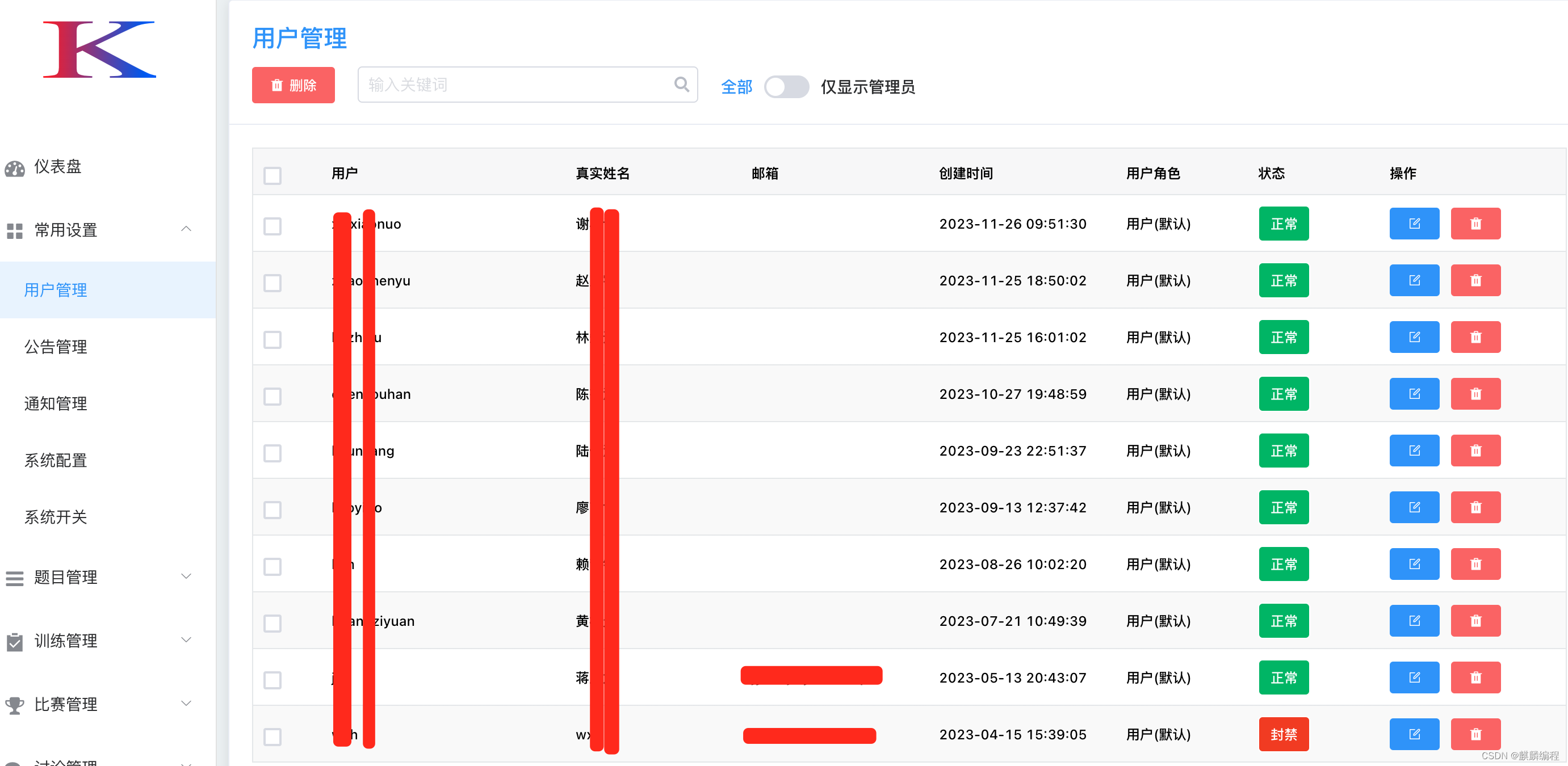Viewport: 1568px width, 766px height.
Task: Delete the user created 2023-04-15 via trash icon
Action: [x=1476, y=734]
